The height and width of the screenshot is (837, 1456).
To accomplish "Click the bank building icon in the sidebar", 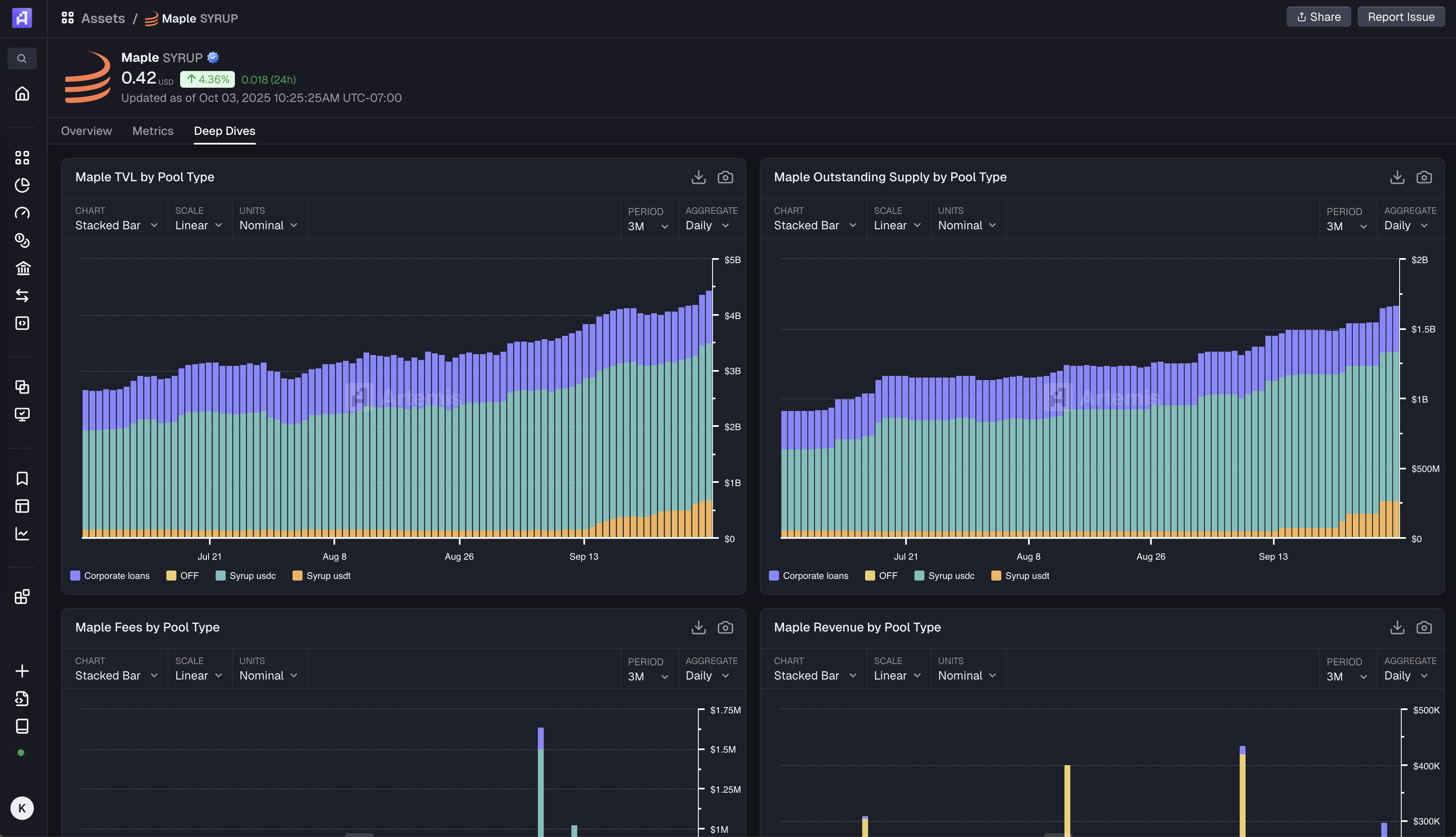I will click(22, 268).
